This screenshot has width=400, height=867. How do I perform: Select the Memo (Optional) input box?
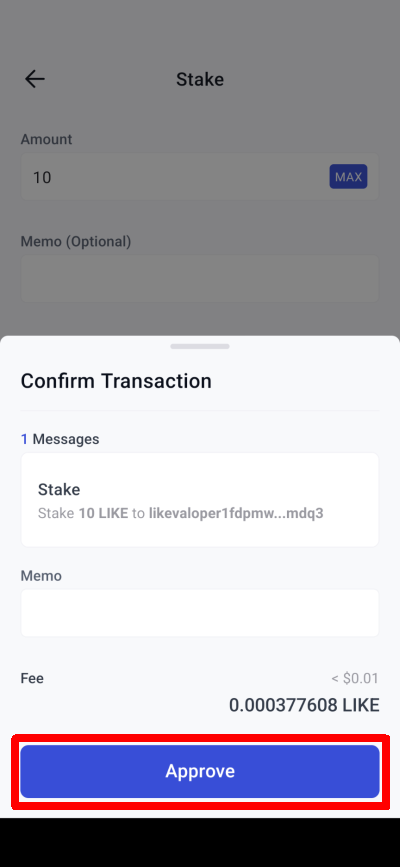pyautogui.click(x=200, y=279)
